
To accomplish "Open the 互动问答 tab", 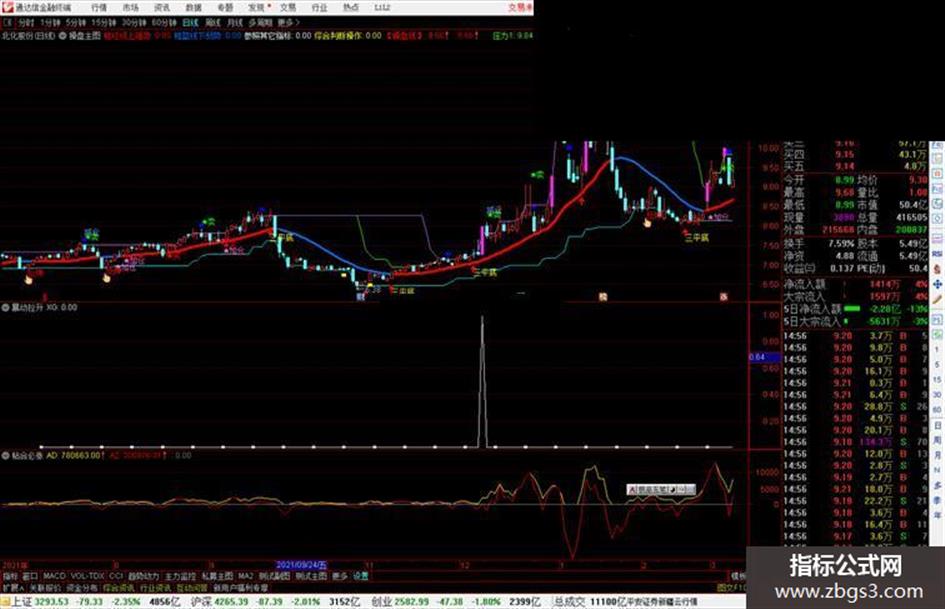I will tap(192, 588).
